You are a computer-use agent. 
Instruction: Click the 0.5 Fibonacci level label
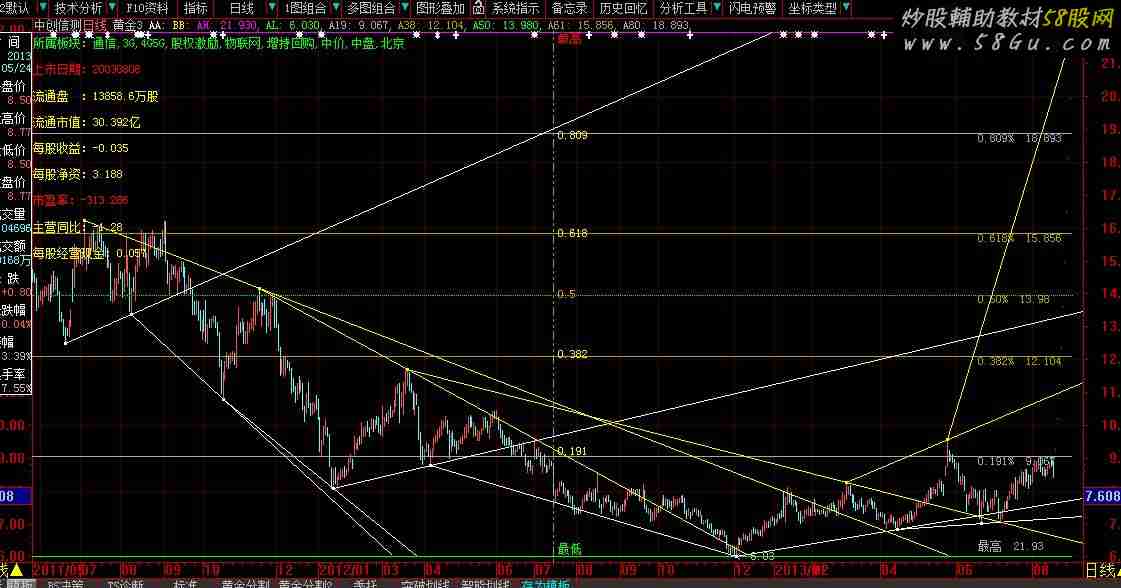pos(567,294)
